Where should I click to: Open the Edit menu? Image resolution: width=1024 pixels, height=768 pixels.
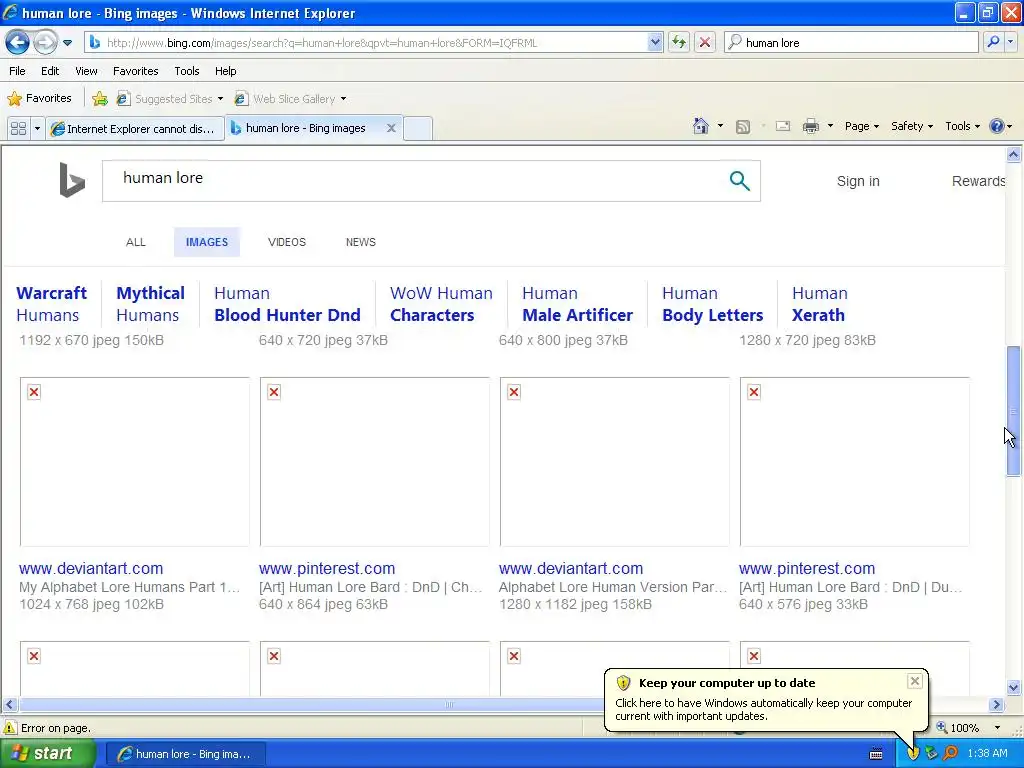pyautogui.click(x=50, y=71)
